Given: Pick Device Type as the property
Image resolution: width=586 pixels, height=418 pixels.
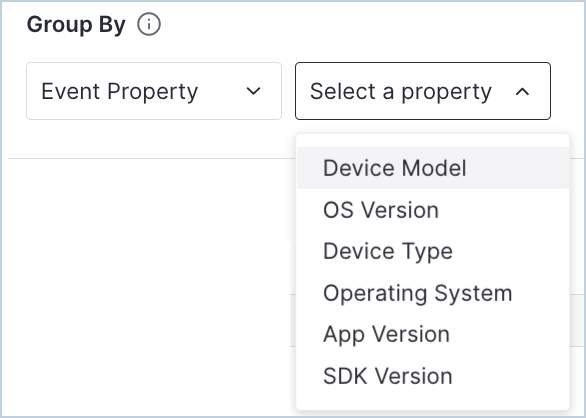Looking at the screenshot, I should (x=433, y=251).
